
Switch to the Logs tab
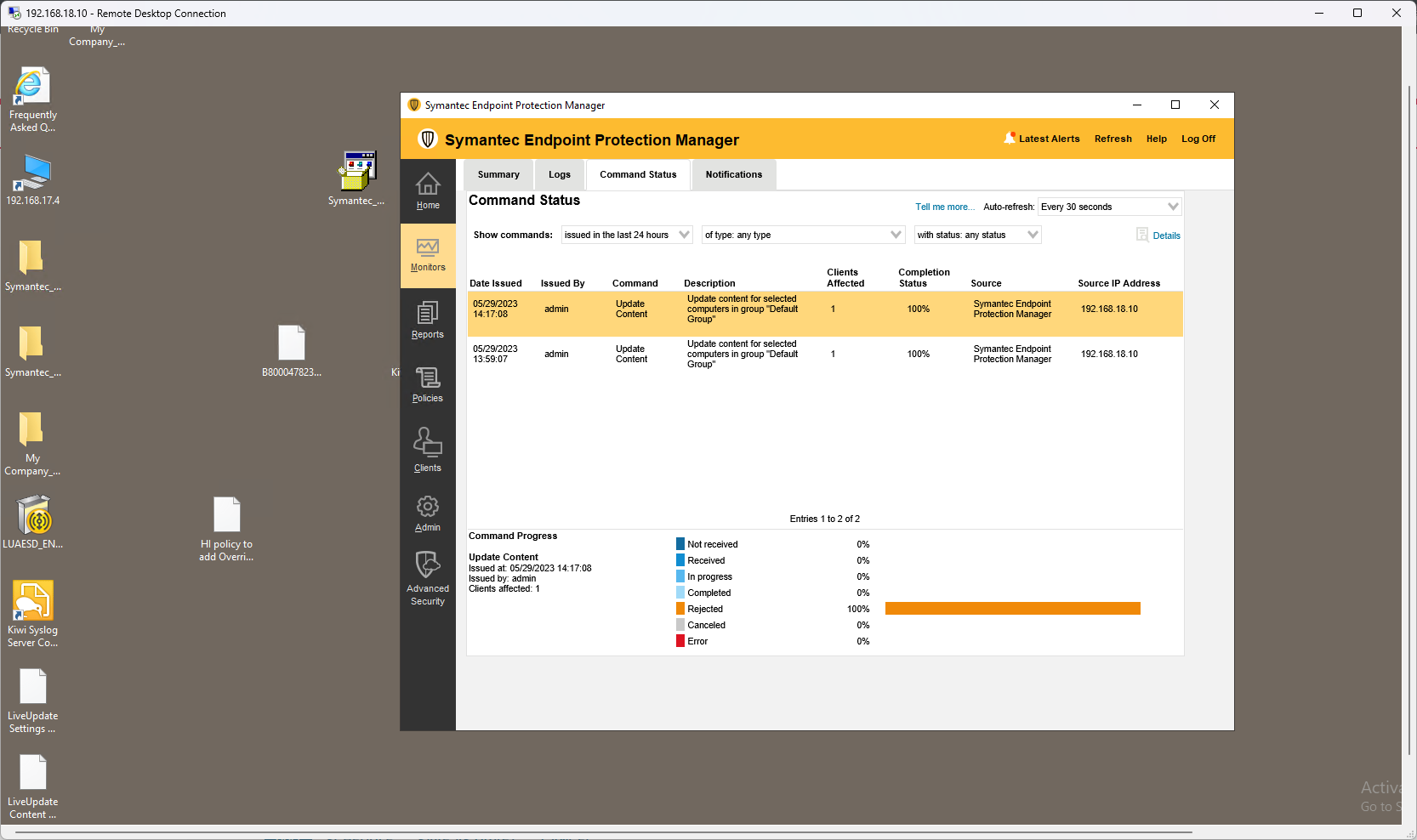560,174
